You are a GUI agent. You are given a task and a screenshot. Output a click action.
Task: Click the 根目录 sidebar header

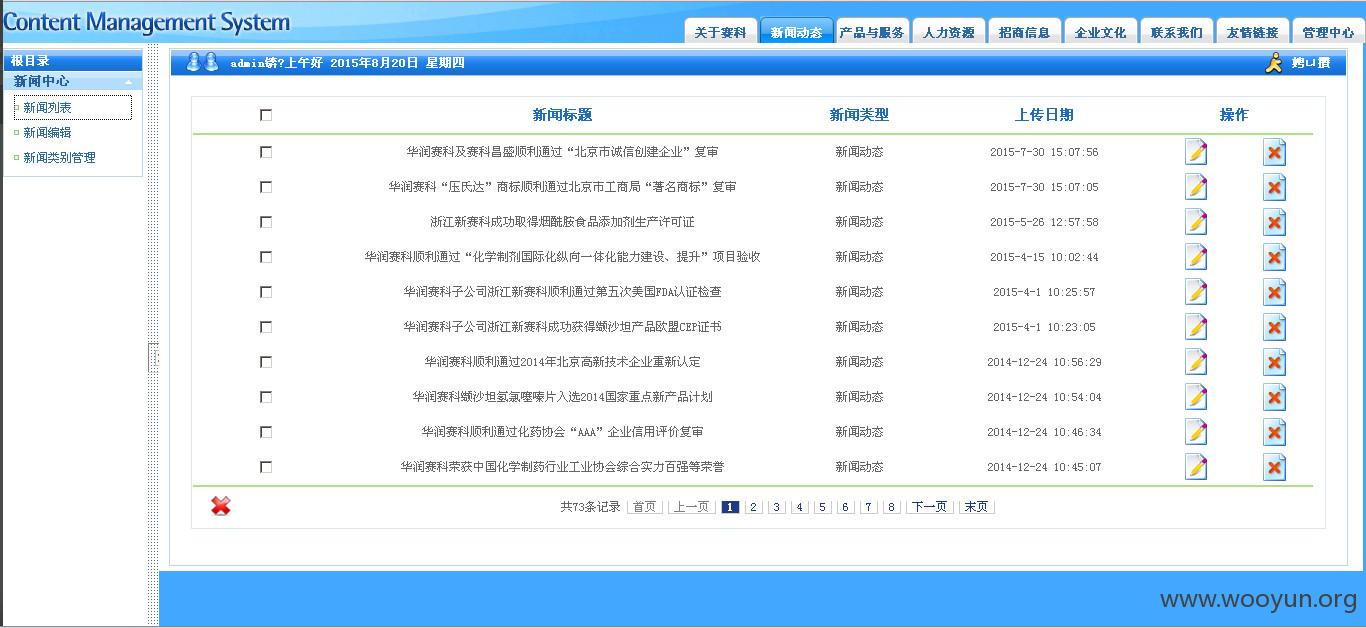click(x=72, y=61)
